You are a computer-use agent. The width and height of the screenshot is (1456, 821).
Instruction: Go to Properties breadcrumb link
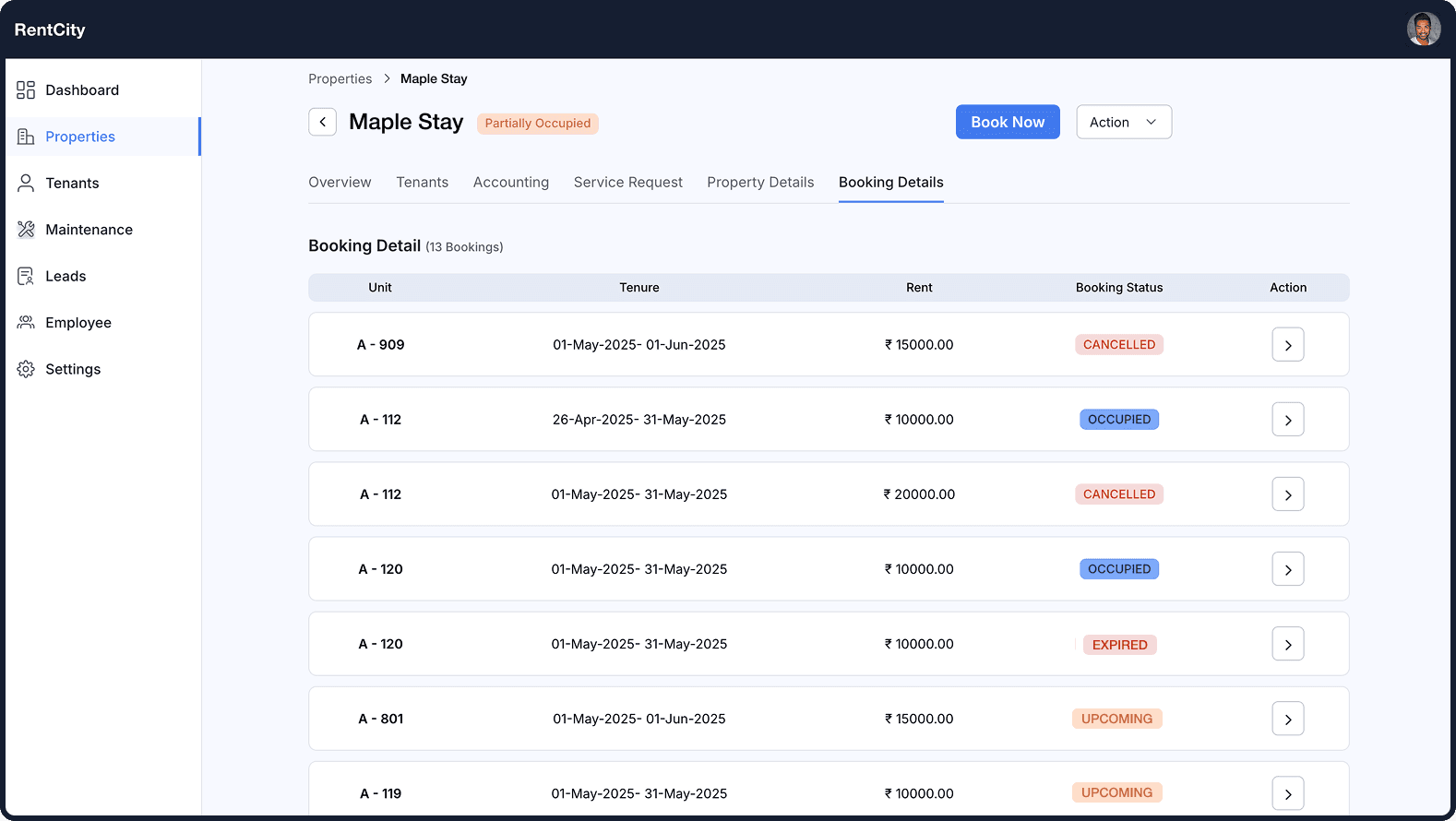click(340, 79)
